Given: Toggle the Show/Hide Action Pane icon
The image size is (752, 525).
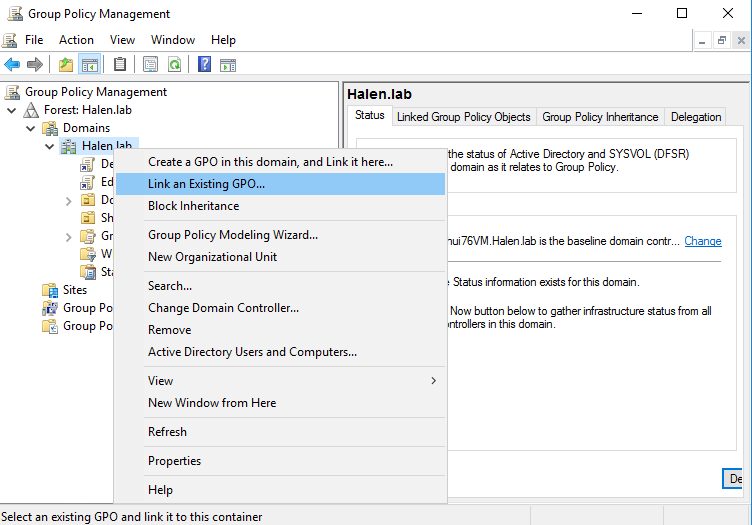Looking at the screenshot, I should point(228,64).
